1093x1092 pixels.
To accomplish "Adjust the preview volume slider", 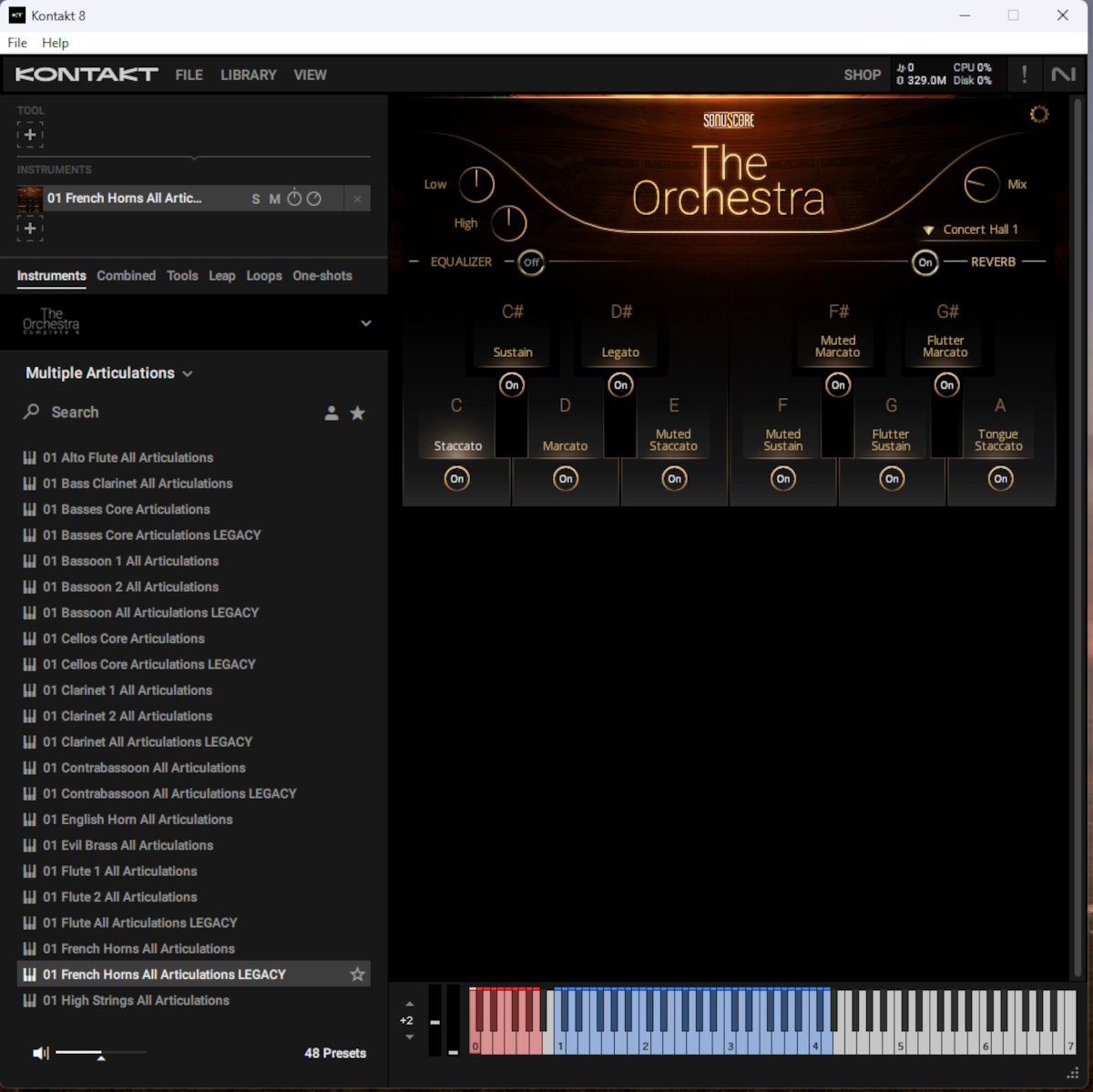I will point(100,1053).
